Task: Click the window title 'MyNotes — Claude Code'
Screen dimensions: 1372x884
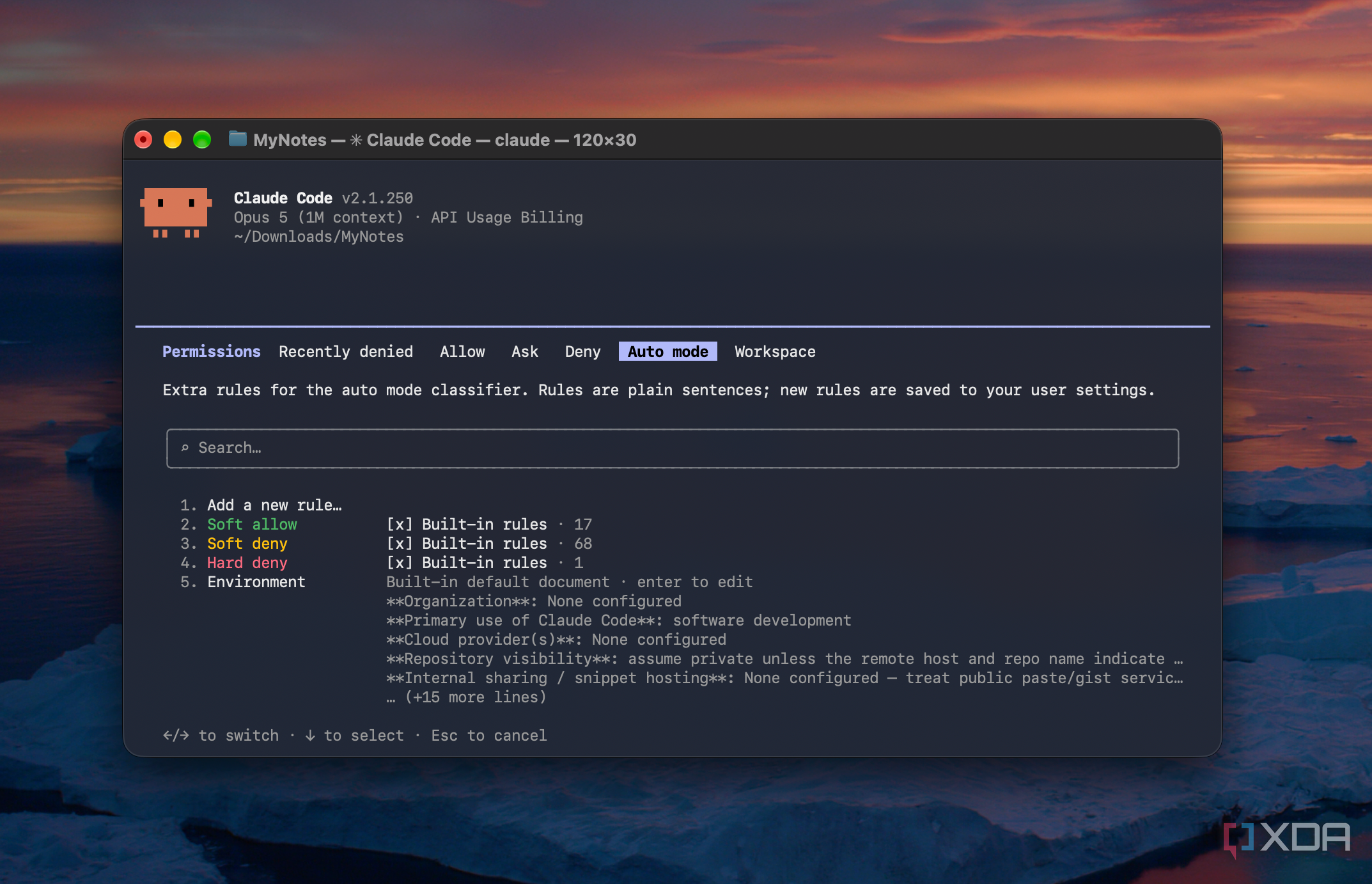Action: 362,140
